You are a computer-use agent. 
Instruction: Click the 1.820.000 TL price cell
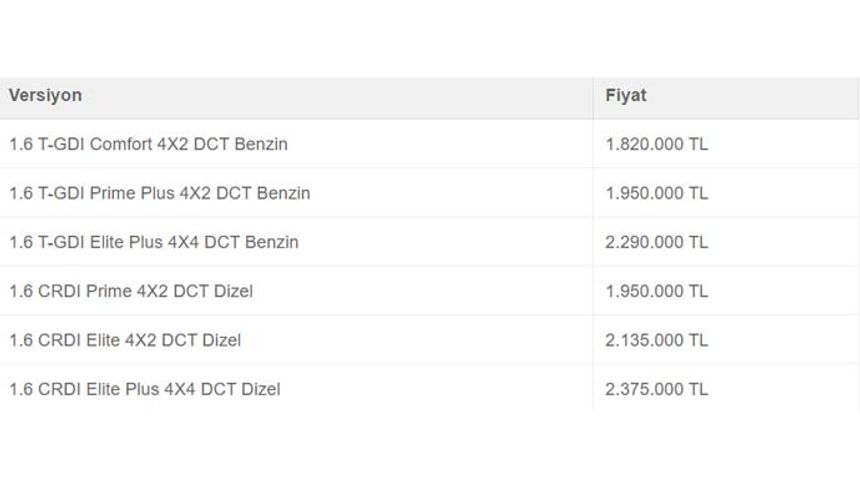657,144
